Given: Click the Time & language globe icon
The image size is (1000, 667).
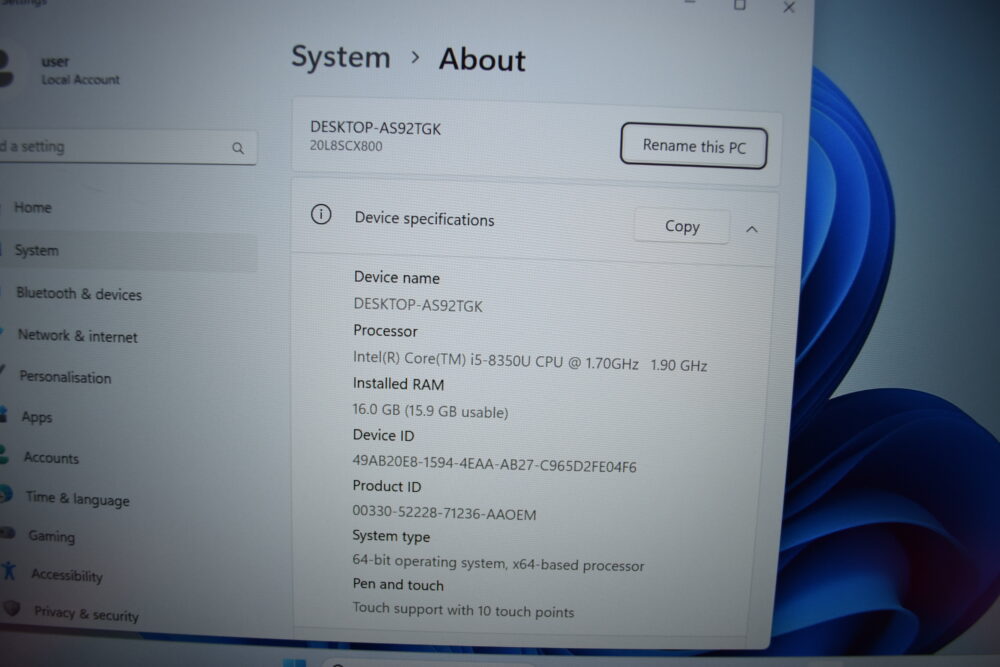Looking at the screenshot, I should tap(5, 494).
